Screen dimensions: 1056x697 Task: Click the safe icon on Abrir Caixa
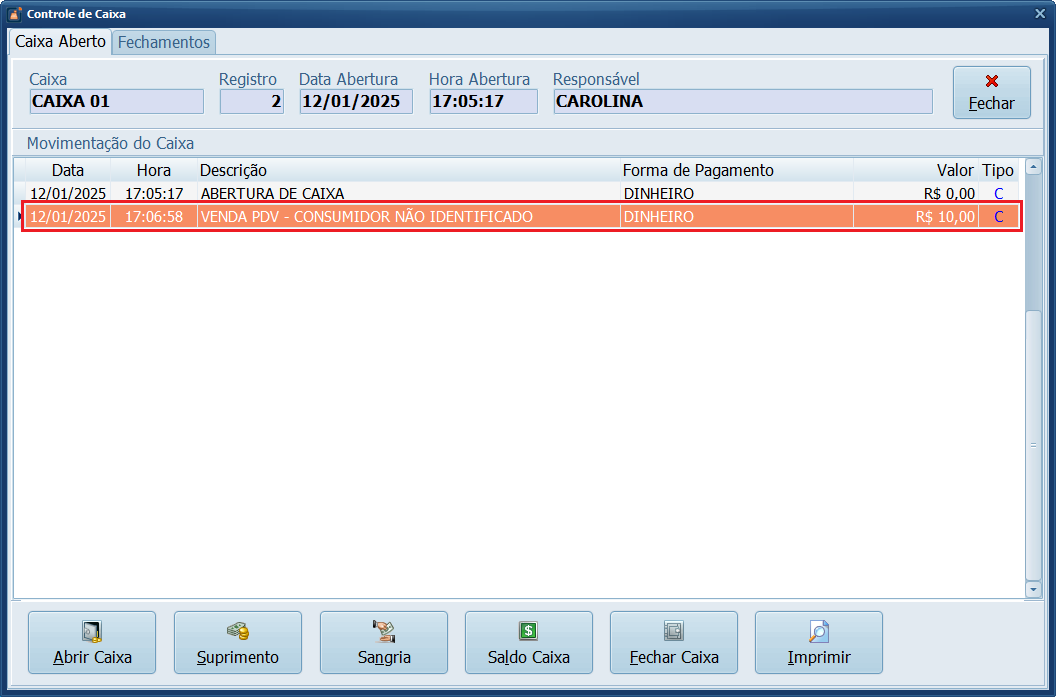pyautogui.click(x=92, y=631)
